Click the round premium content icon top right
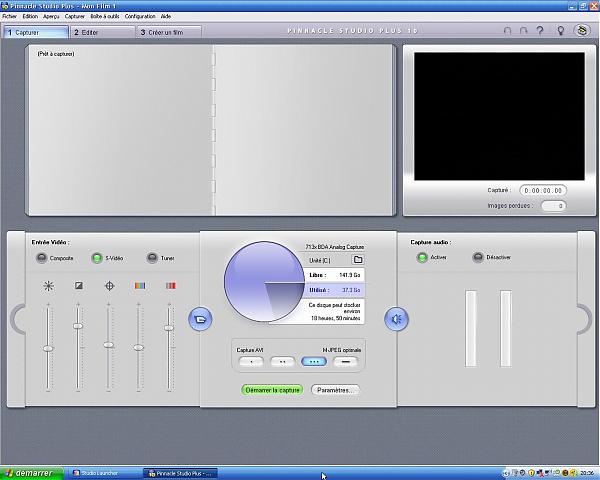 pos(582,30)
